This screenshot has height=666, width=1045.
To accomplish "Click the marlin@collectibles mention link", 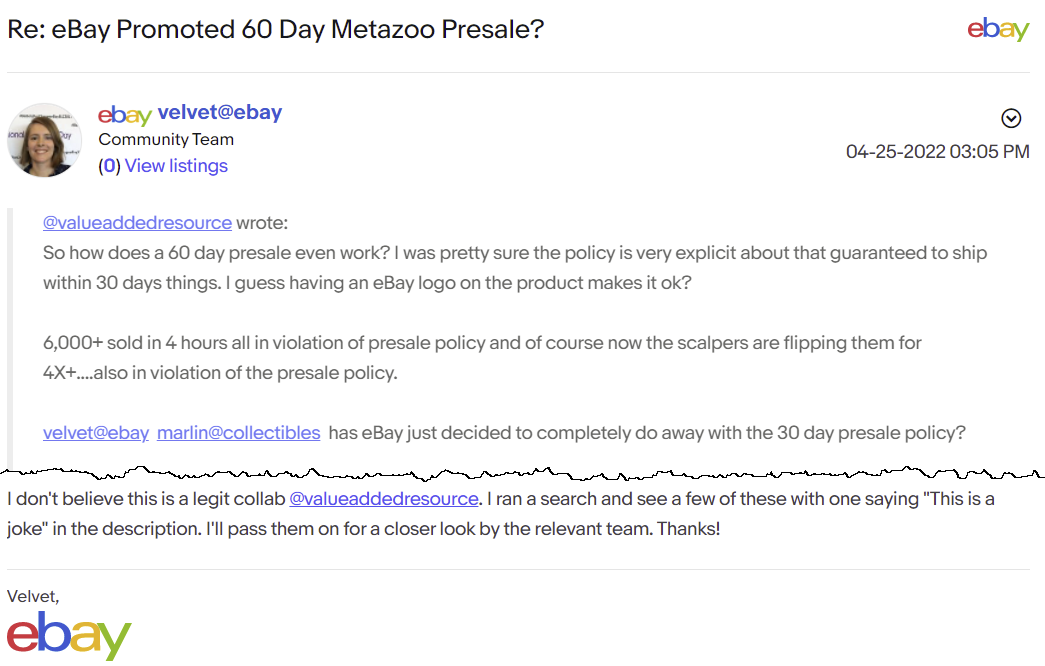I will pyautogui.click(x=238, y=433).
